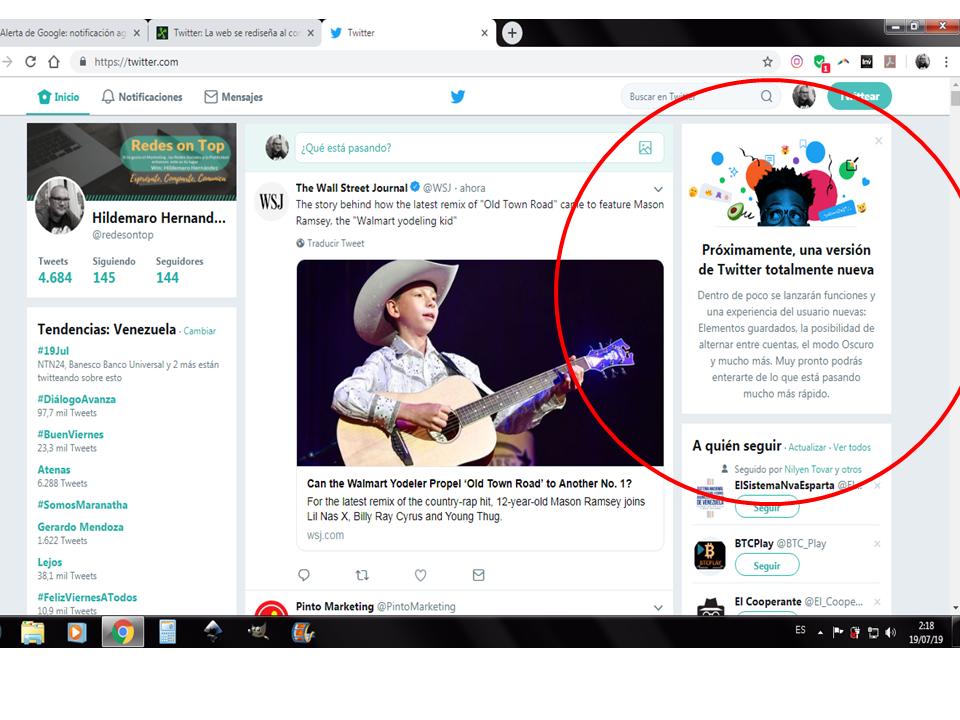Click the Siguiendo count 145

[104, 277]
